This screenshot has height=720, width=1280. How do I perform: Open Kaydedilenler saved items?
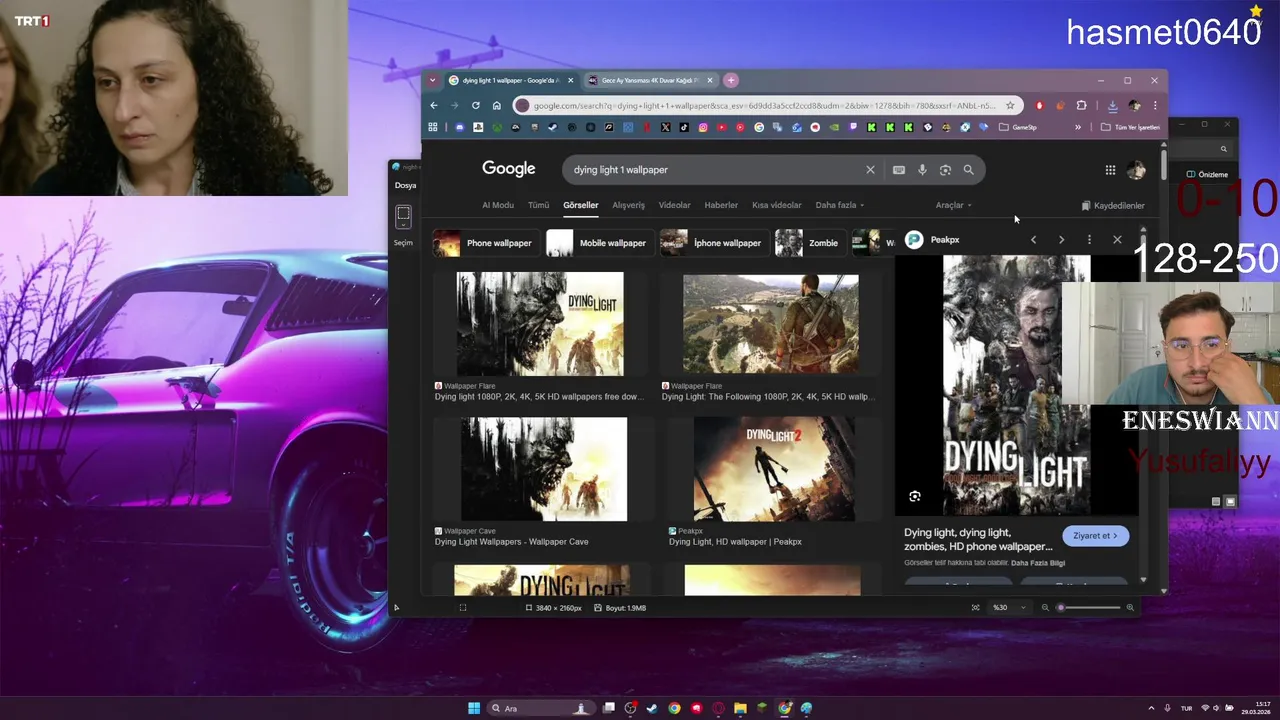pyautogui.click(x=1113, y=205)
